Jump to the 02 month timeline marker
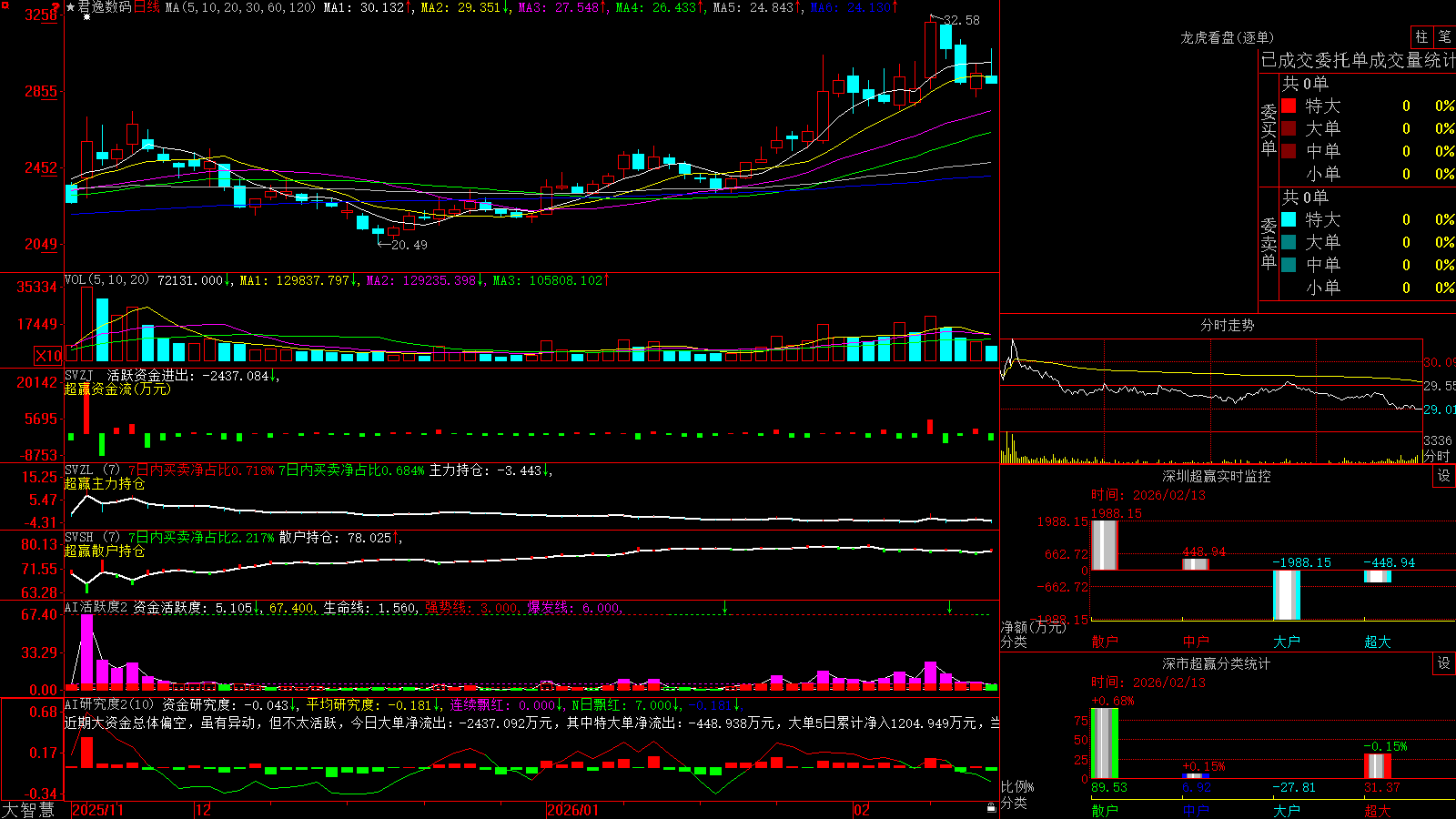Viewport: 1456px width, 819px height. click(x=862, y=810)
